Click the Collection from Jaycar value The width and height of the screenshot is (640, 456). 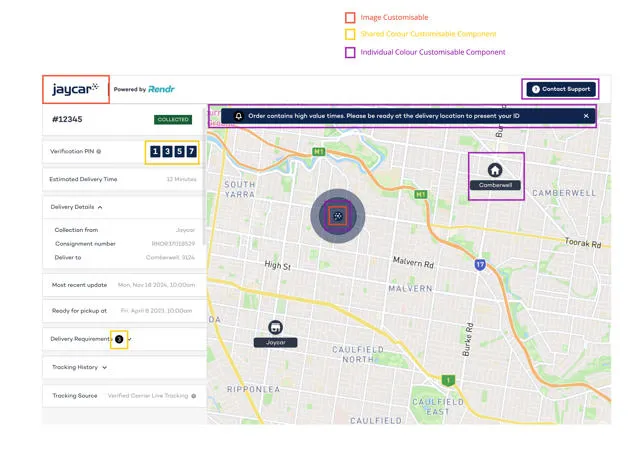[185, 230]
